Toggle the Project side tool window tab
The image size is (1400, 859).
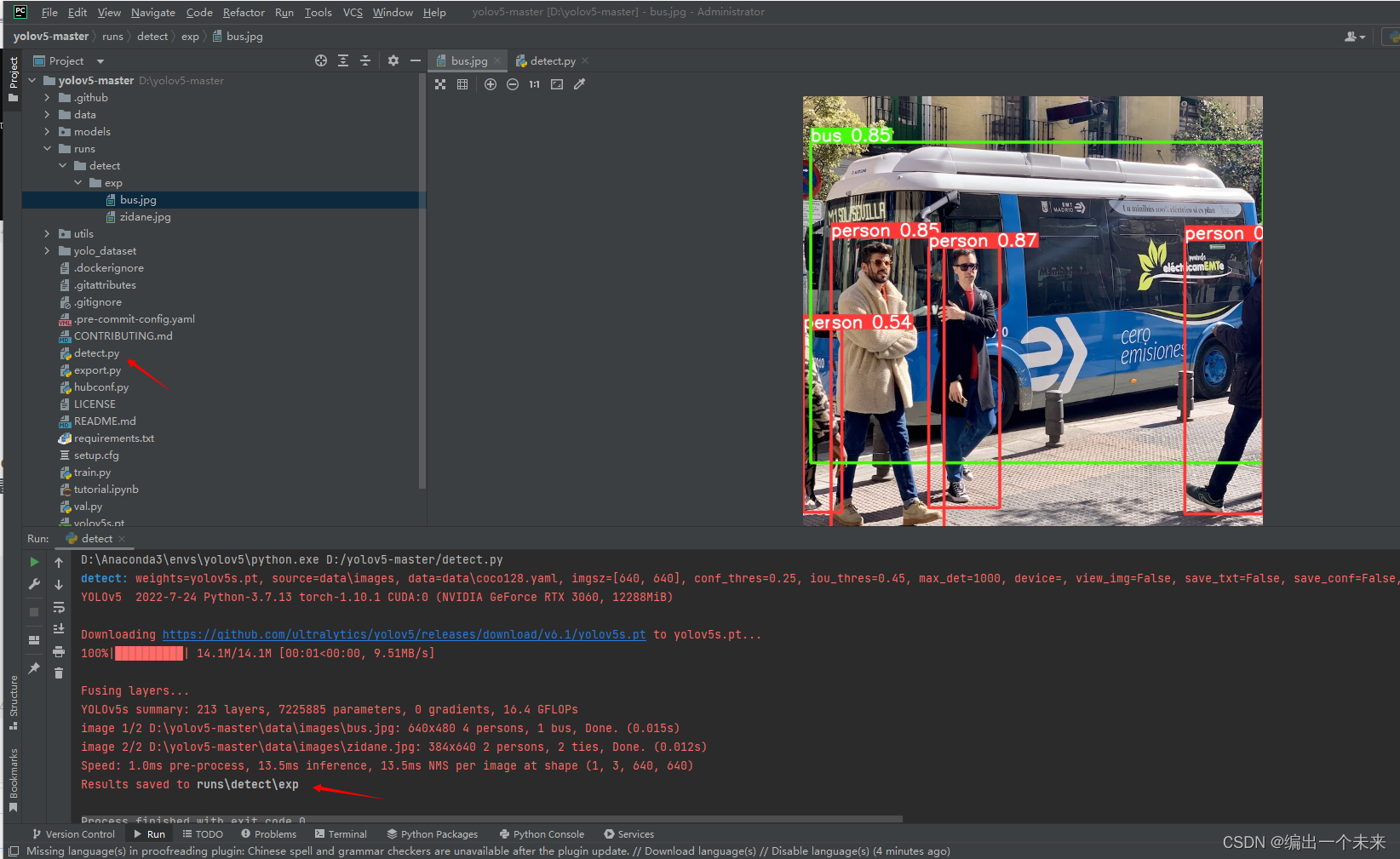tap(14, 79)
